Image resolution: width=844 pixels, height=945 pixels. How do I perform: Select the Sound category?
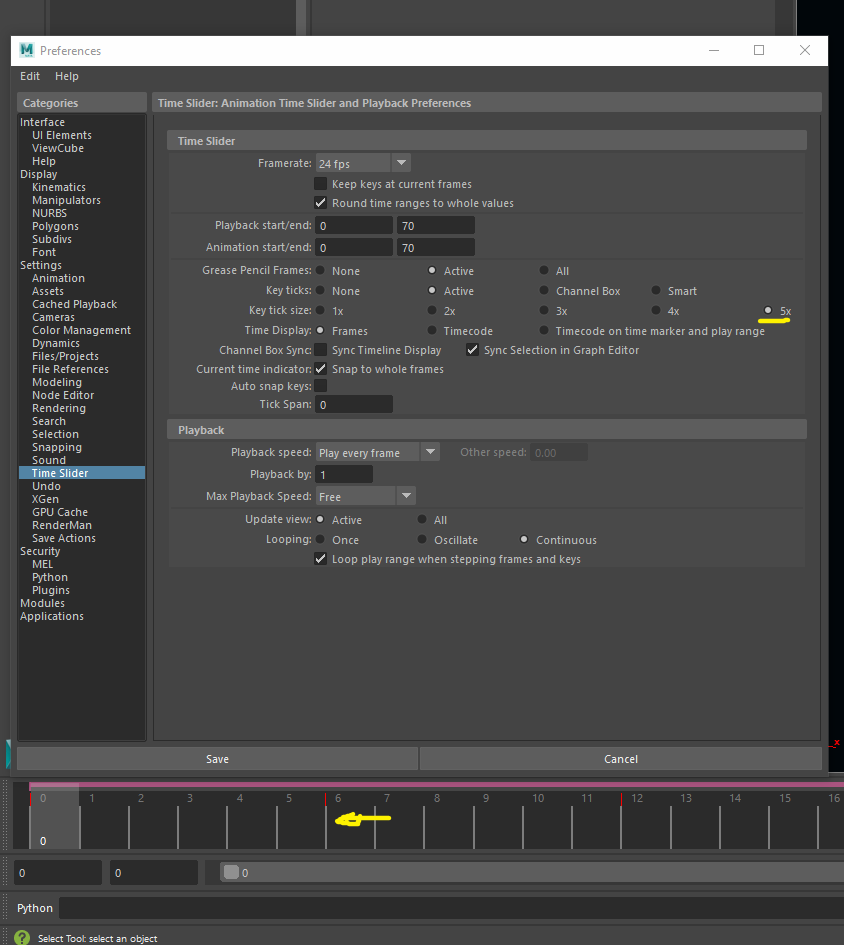49,460
